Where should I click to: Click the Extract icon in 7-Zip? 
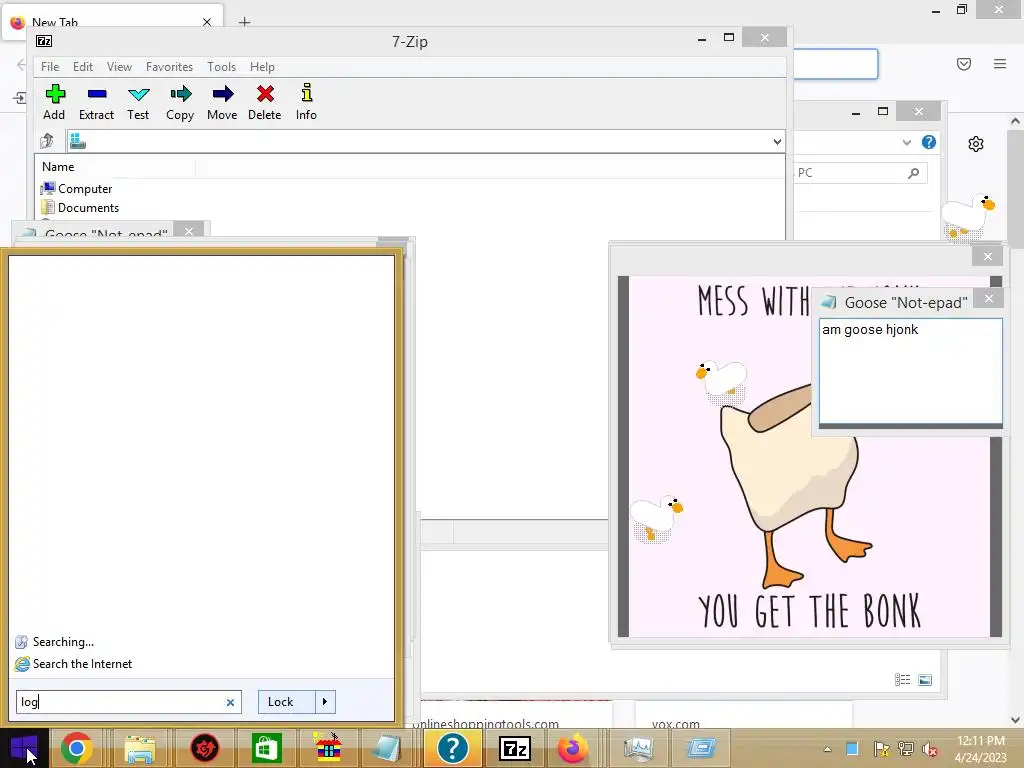click(x=96, y=101)
